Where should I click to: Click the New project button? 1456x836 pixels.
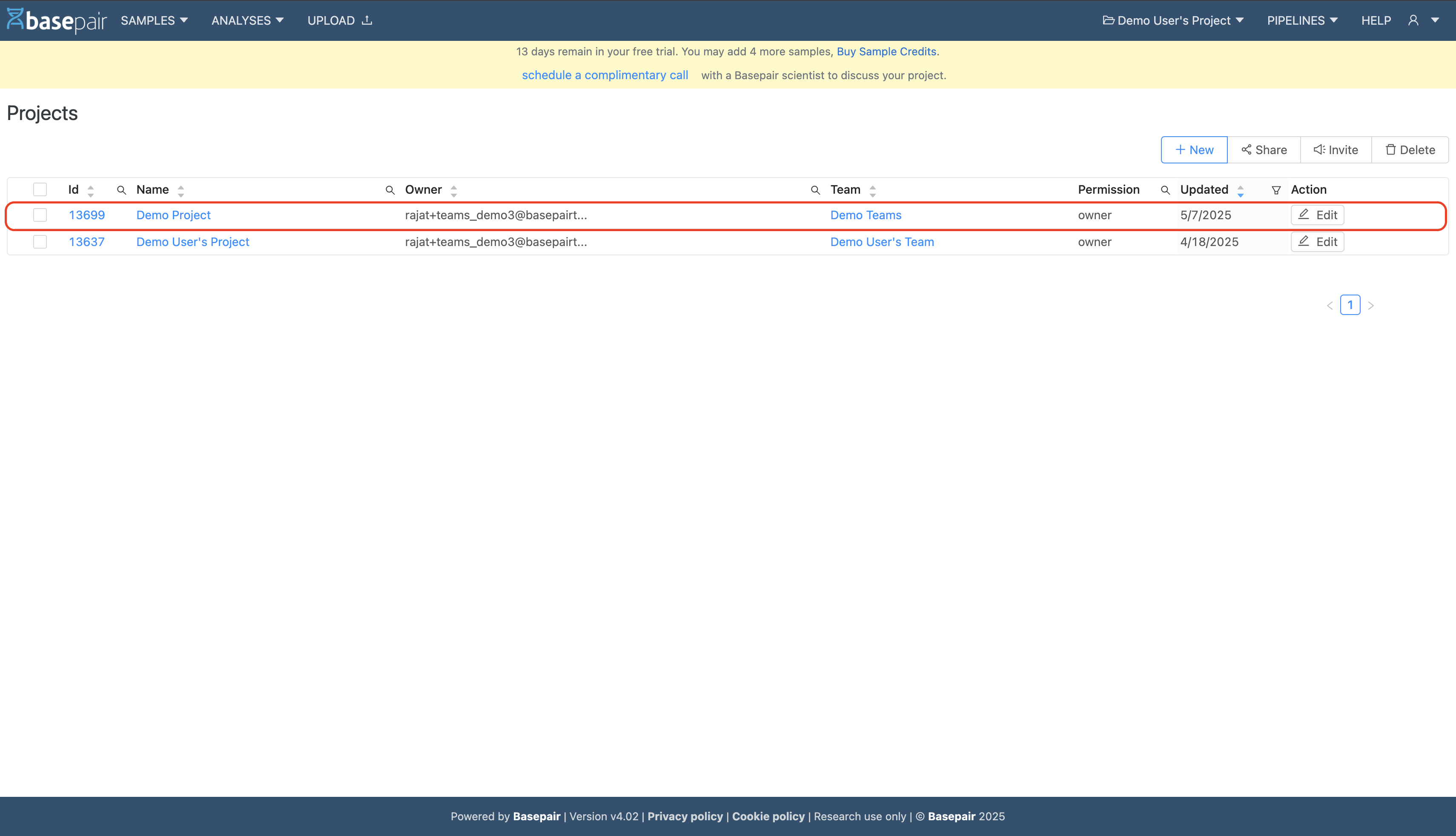[x=1194, y=150]
